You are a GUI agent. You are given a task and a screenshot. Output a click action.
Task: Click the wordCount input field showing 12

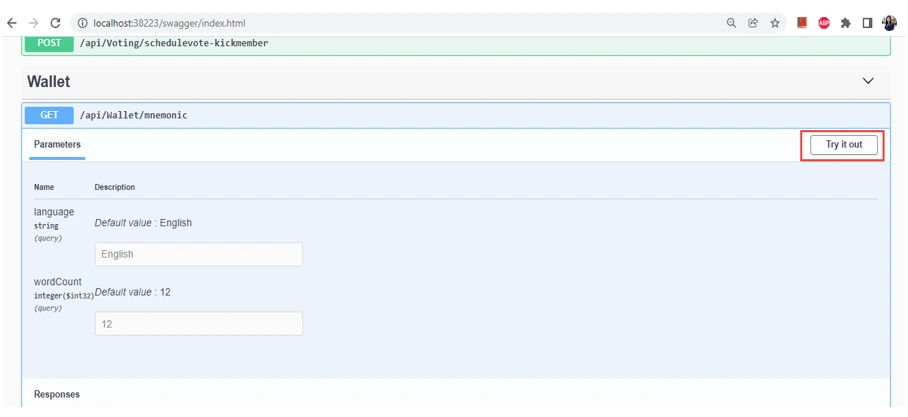(199, 324)
